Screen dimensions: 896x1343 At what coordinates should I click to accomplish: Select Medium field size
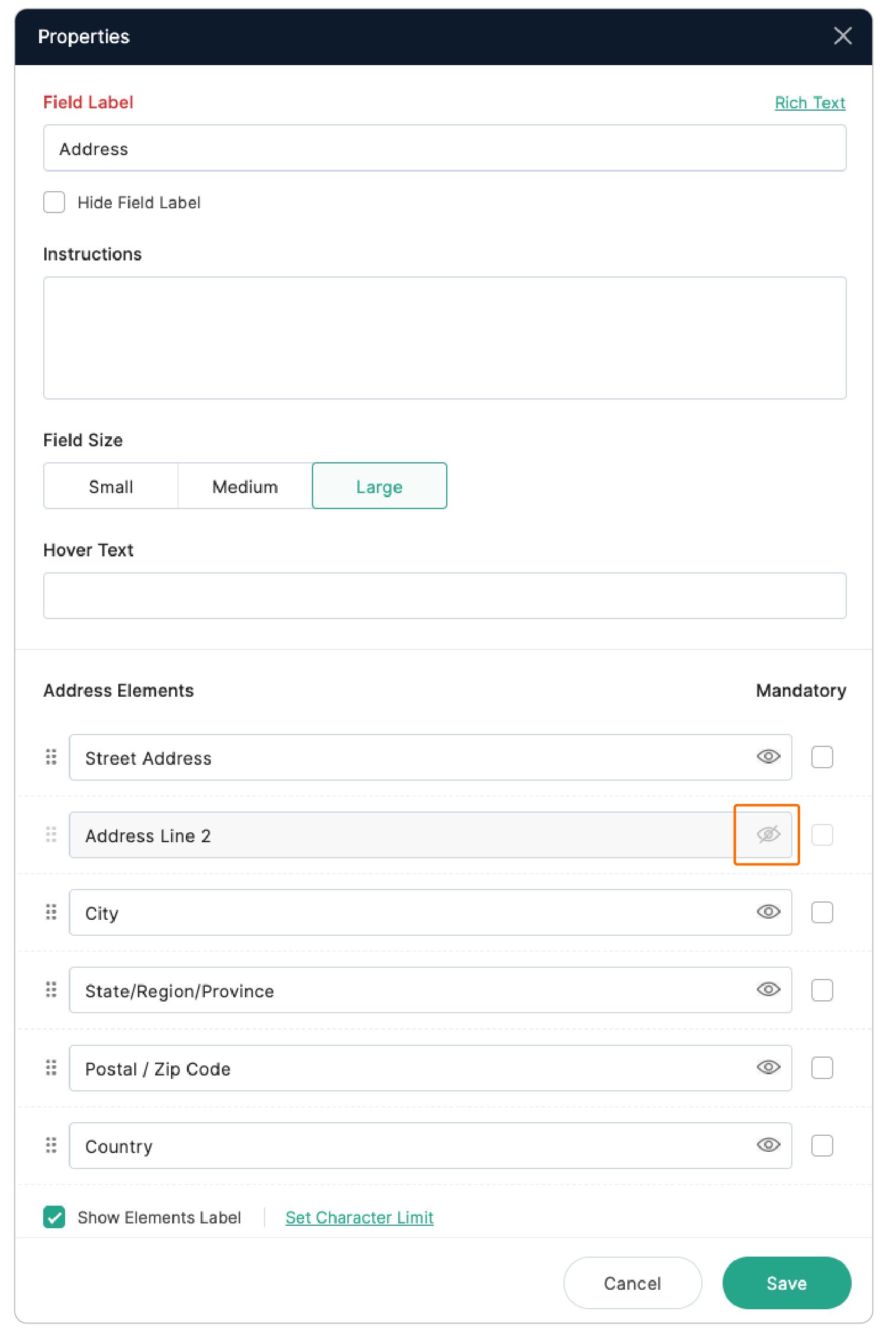click(244, 485)
